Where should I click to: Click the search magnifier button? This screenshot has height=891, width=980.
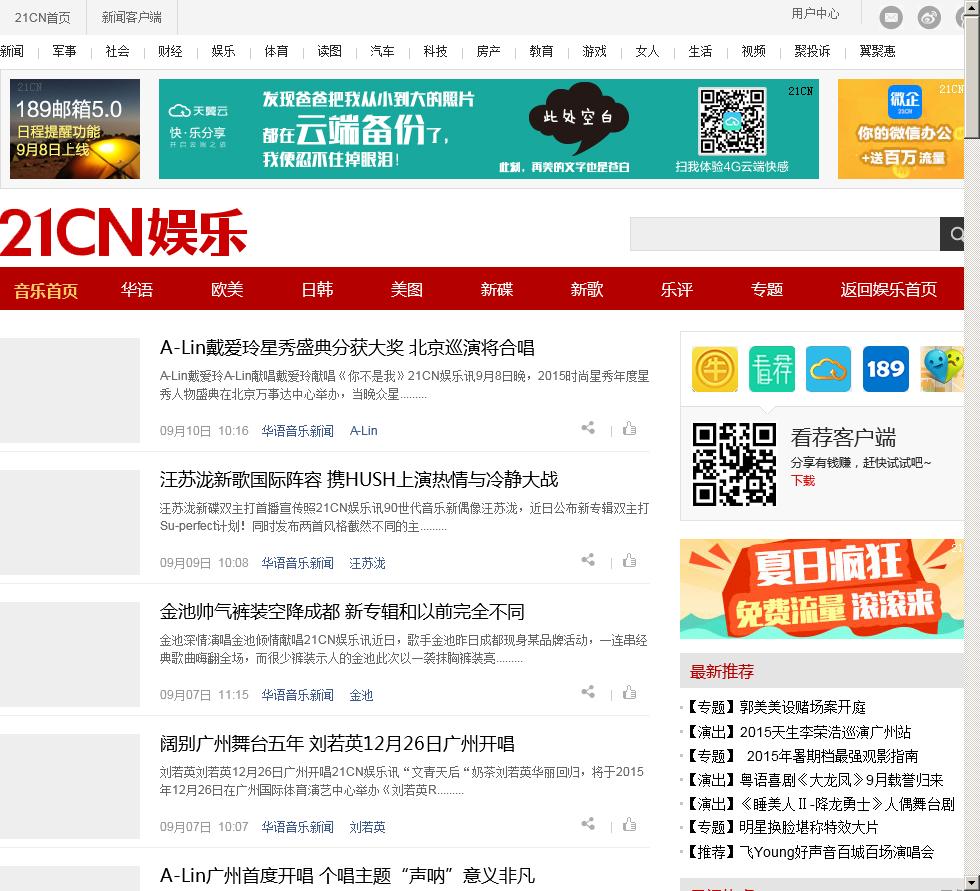tap(952, 234)
